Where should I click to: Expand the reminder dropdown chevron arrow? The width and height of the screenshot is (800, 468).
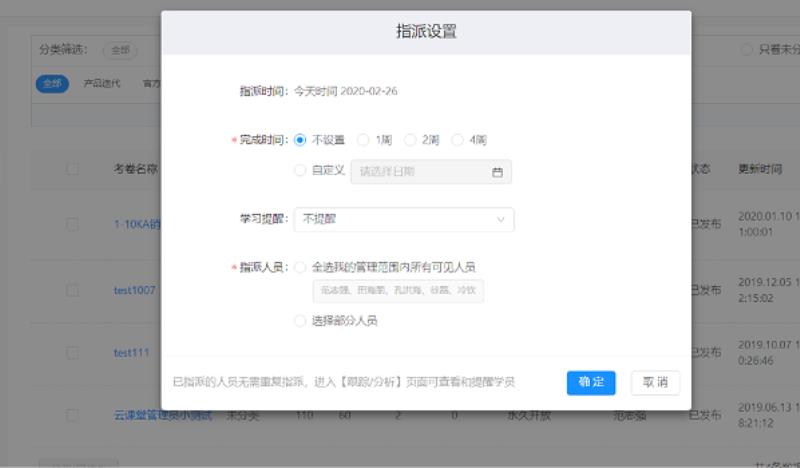click(501, 219)
